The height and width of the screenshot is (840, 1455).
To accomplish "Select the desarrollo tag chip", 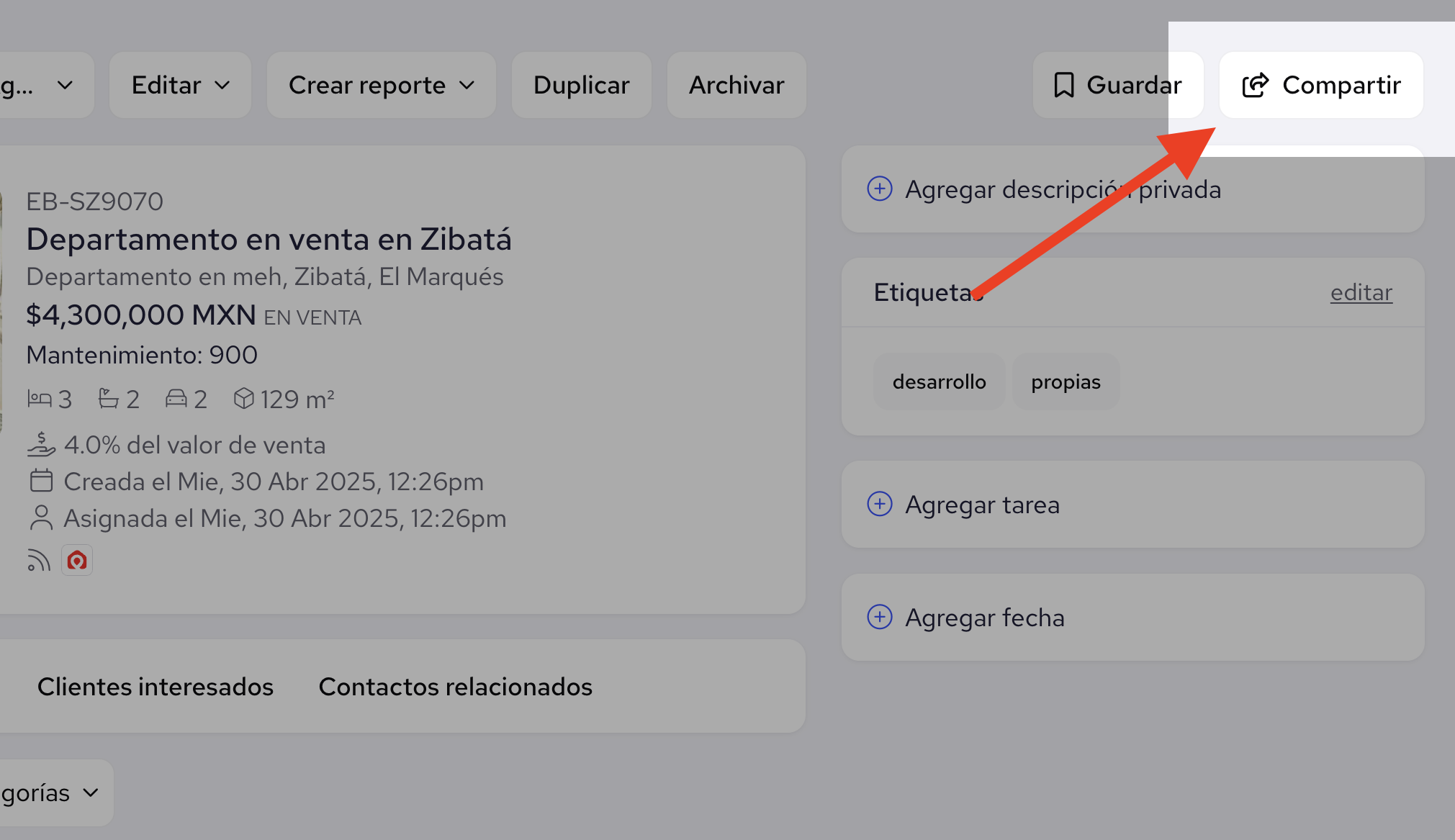I will (x=939, y=381).
